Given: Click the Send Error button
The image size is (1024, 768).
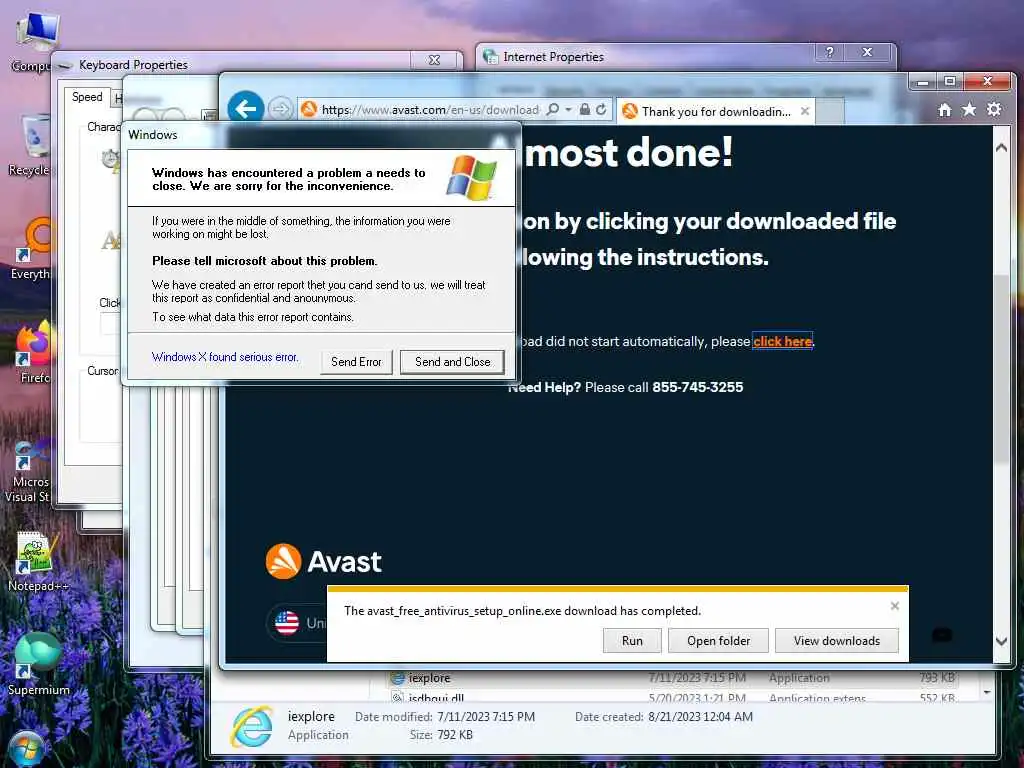Looking at the screenshot, I should coord(356,362).
